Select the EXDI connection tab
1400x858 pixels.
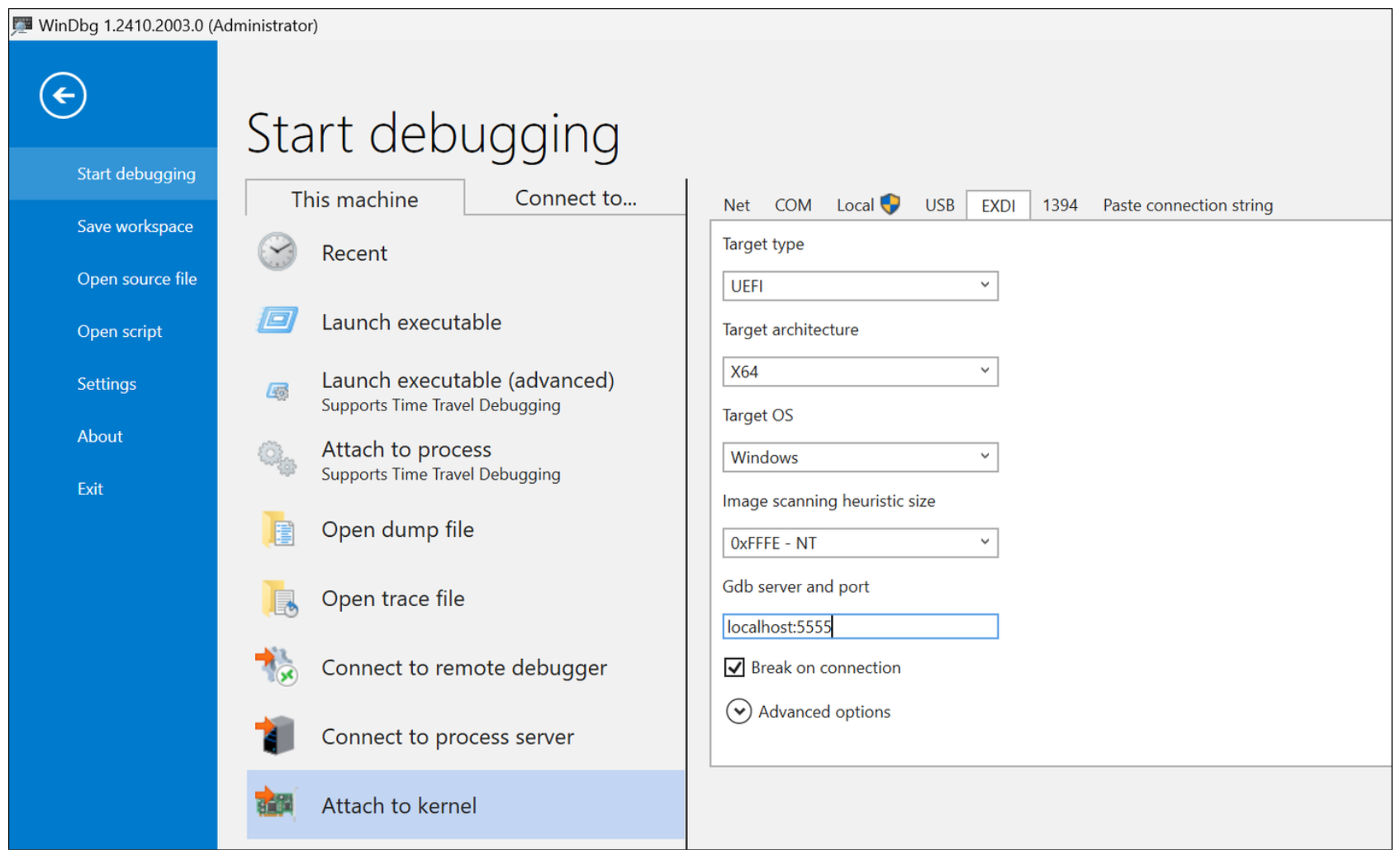998,206
